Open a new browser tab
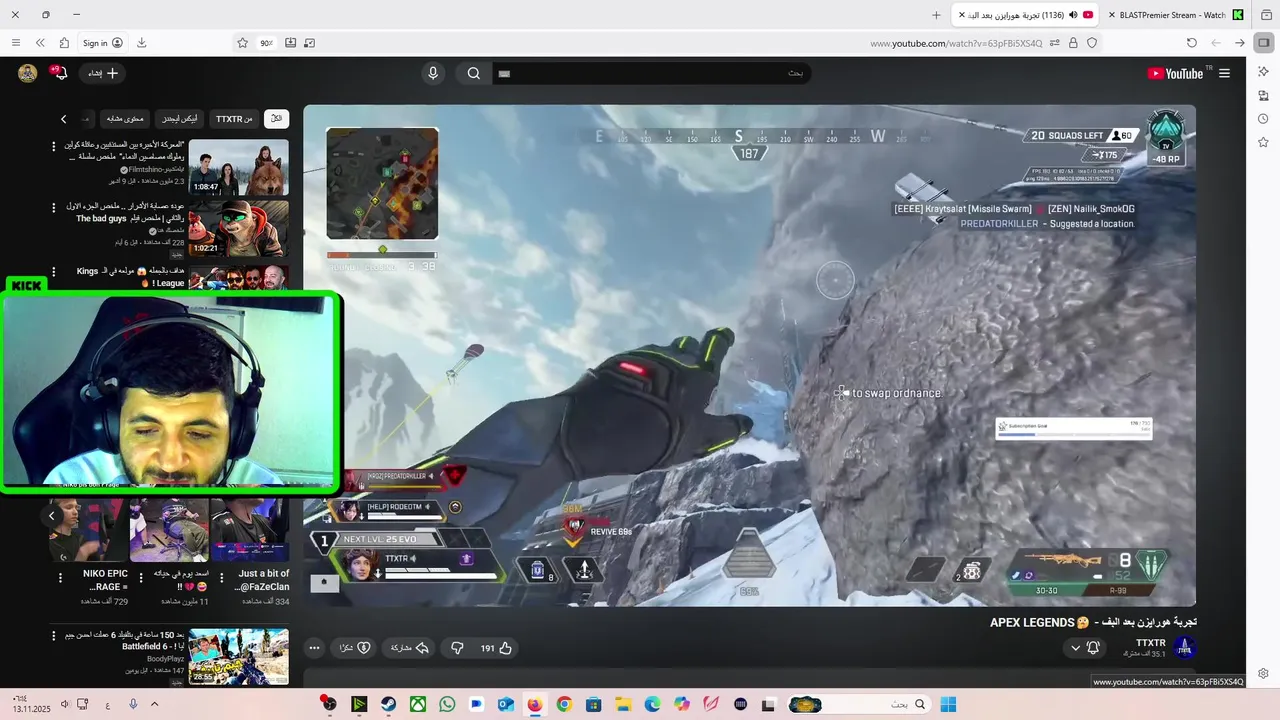1280x720 pixels. pyautogui.click(x=936, y=15)
